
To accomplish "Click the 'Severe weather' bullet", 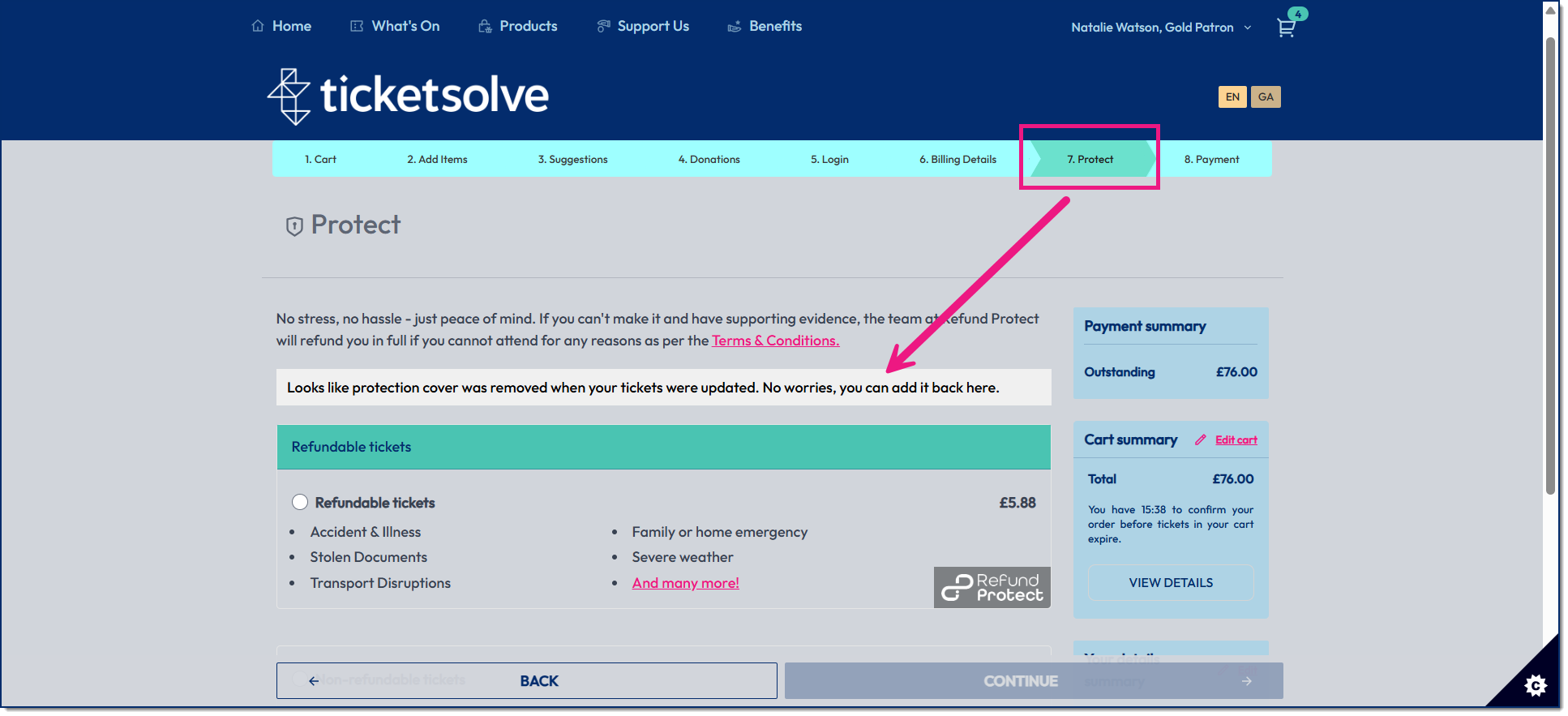I will 683,557.
